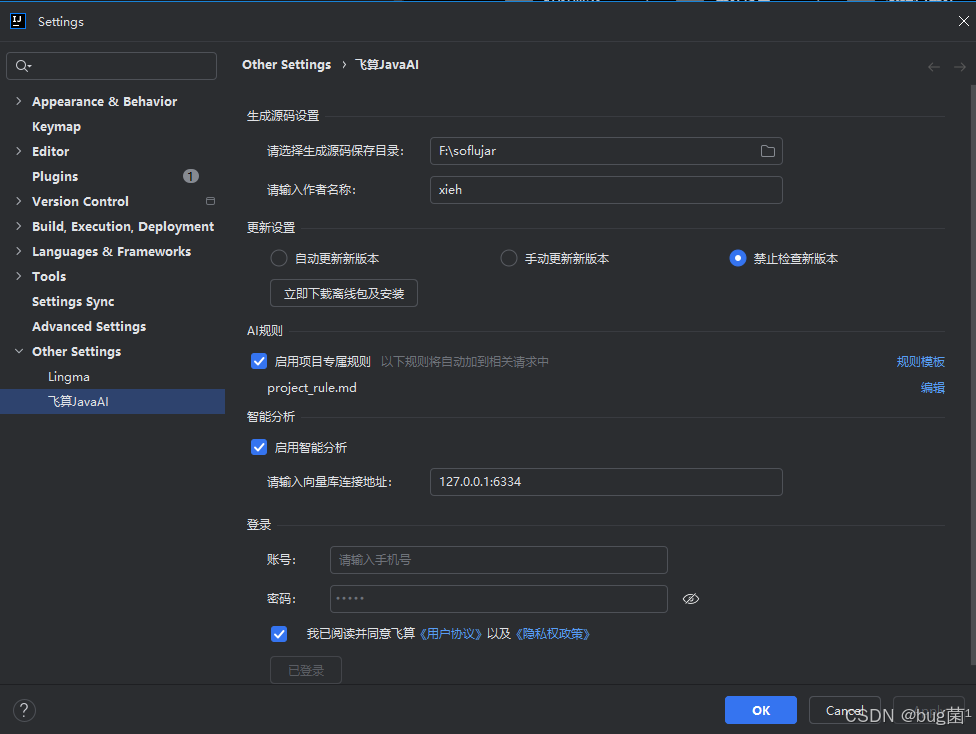Expand Languages & Frameworks chevron
This screenshot has height=734, width=976.
point(19,251)
